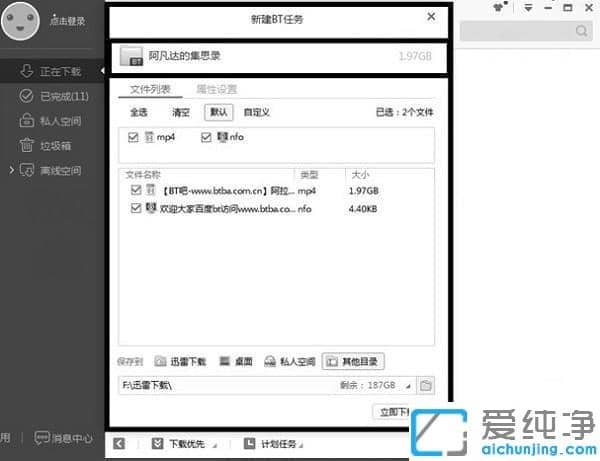Open 离线空间 in the sidebar
This screenshot has width=600, height=461.
51,170
